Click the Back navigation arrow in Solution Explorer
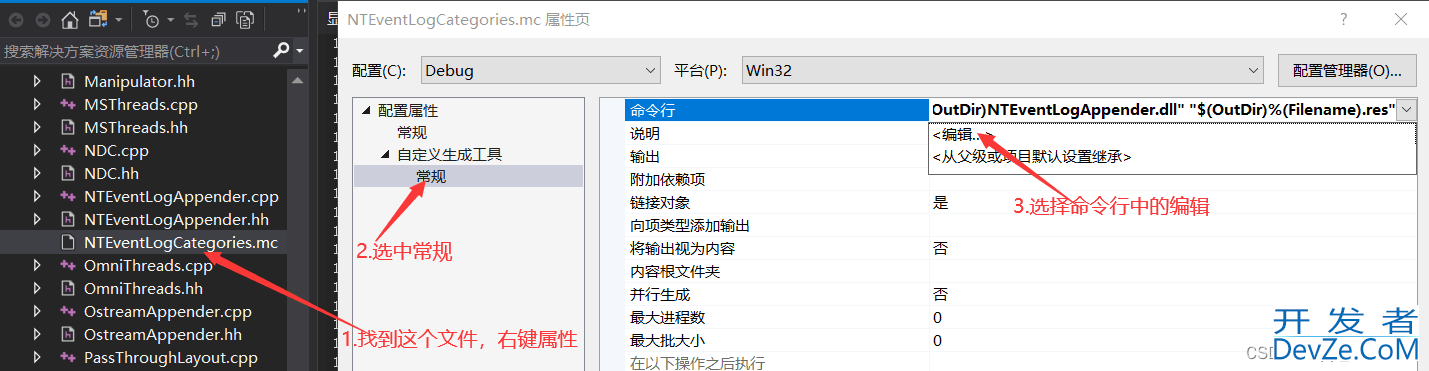 coord(16,19)
